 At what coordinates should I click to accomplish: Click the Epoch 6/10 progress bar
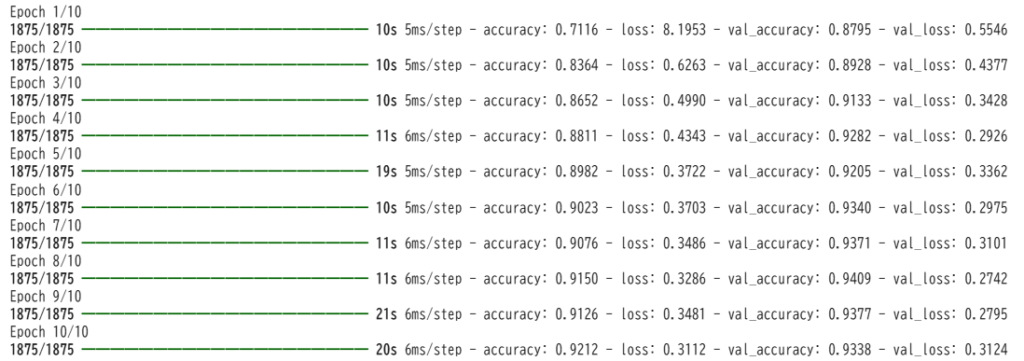click(x=225, y=208)
